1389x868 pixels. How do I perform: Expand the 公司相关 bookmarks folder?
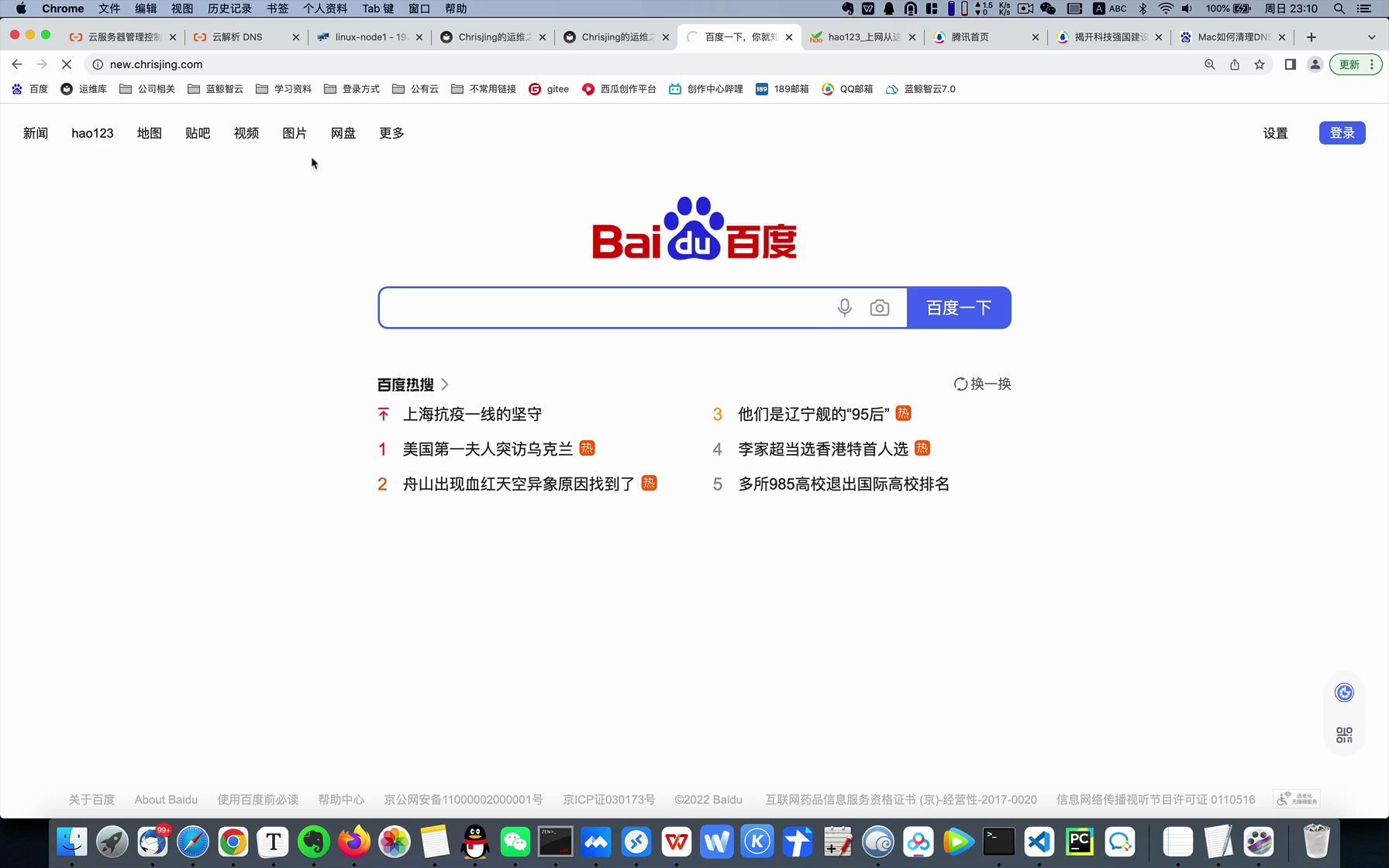pyautogui.click(x=147, y=89)
